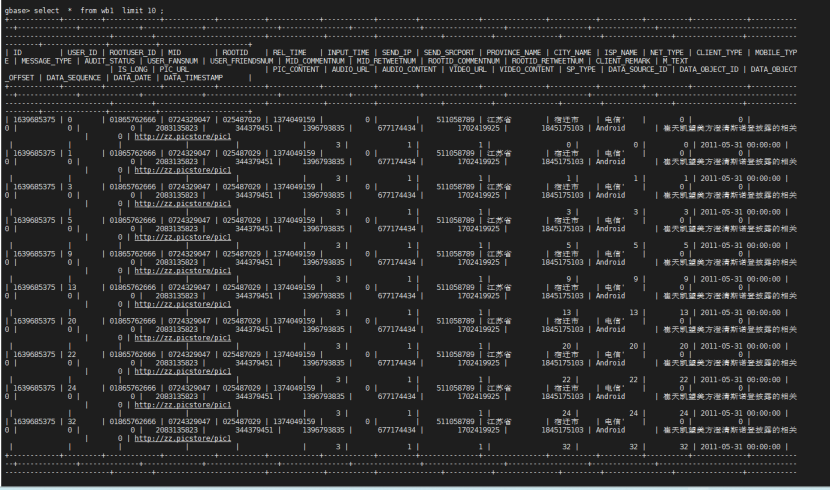Select the AUDIO_CONTENT column header
The height and width of the screenshot is (490, 831).
click(409, 69)
